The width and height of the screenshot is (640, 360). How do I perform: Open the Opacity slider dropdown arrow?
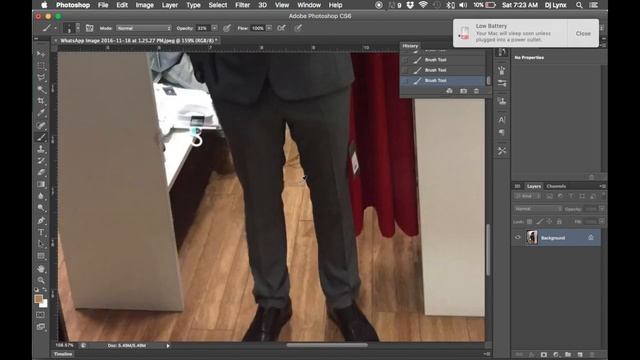pos(215,28)
